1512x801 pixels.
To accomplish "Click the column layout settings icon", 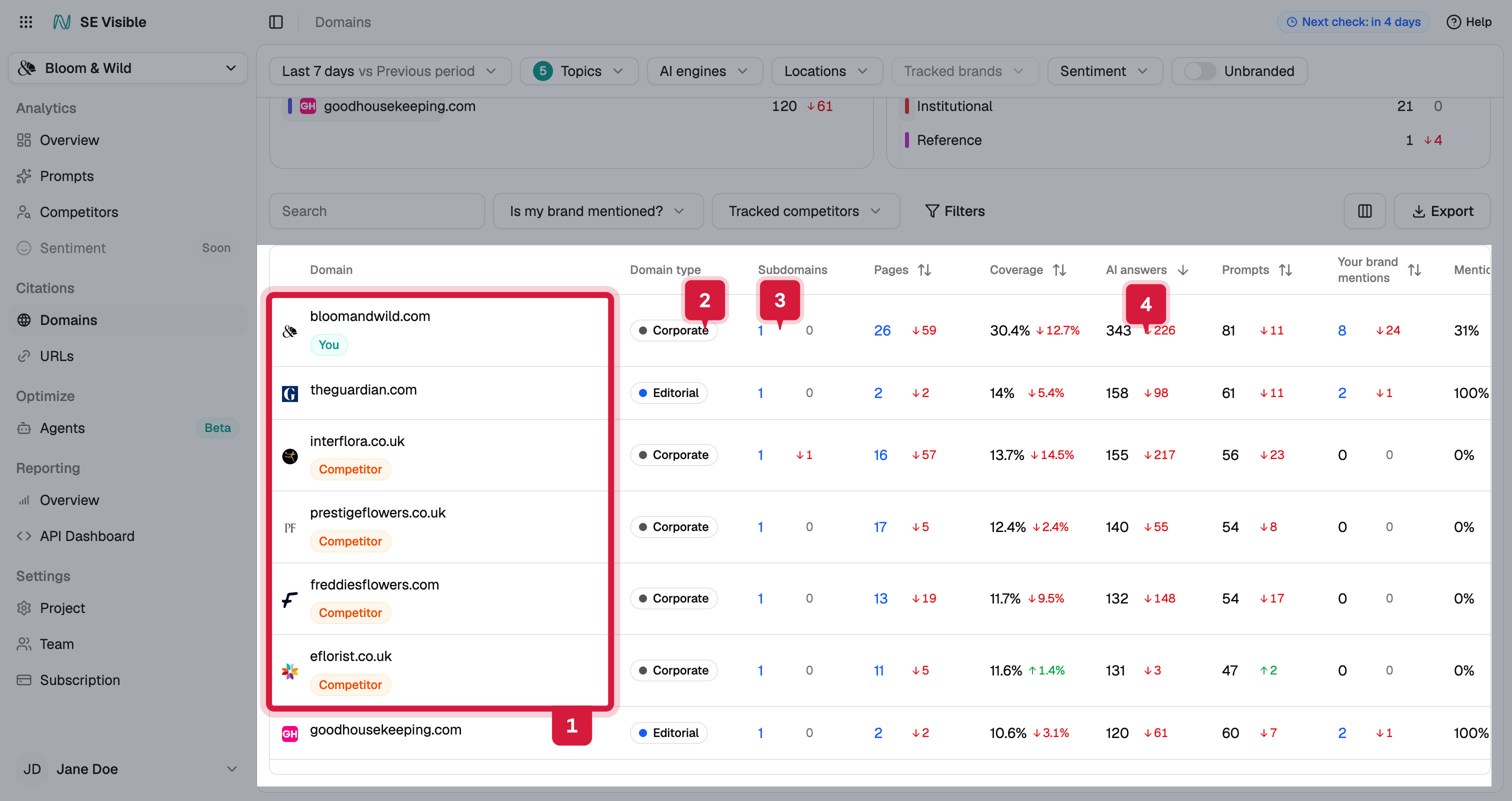I will click(x=1364, y=211).
